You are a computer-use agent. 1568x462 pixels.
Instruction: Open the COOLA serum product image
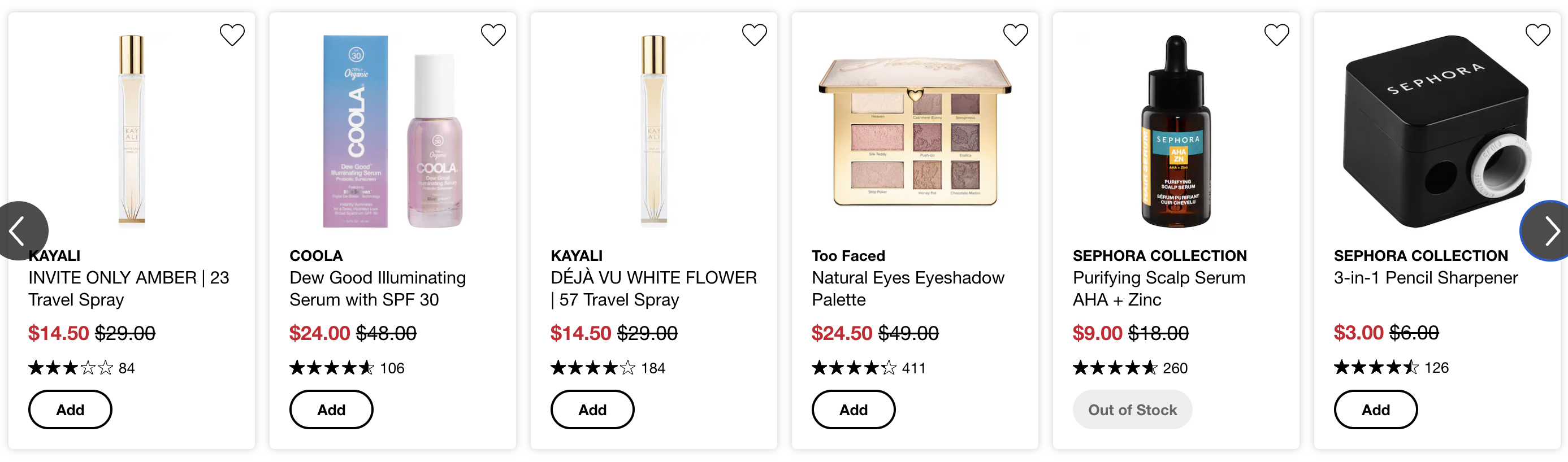point(393,131)
